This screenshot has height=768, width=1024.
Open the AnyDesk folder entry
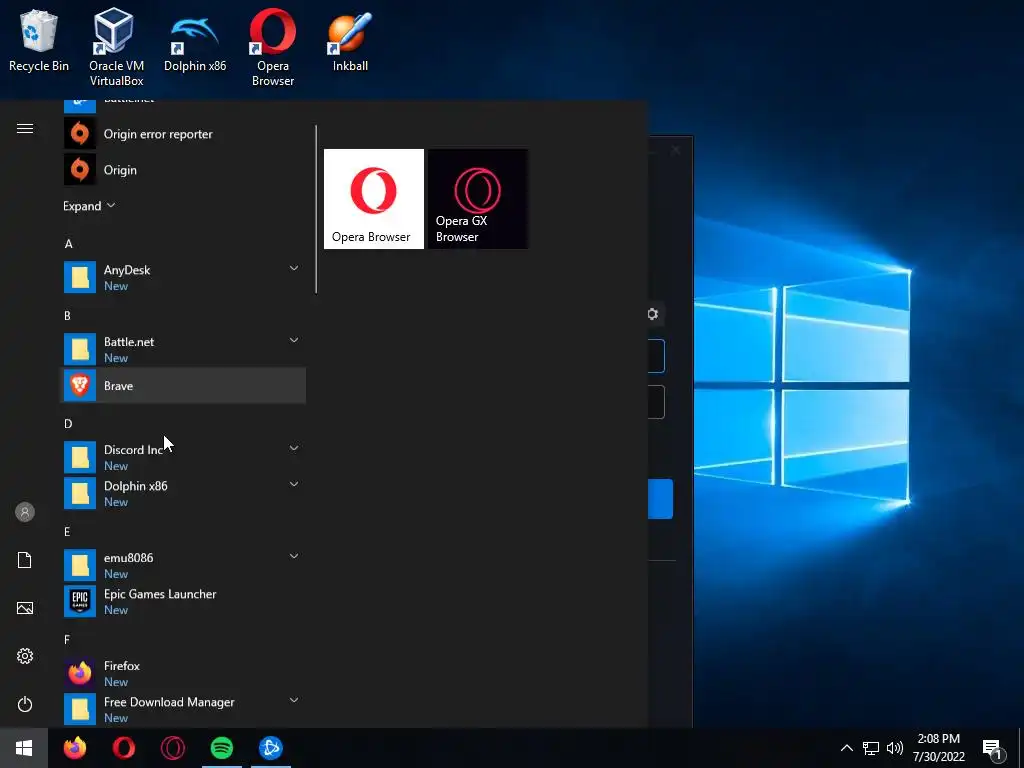[183, 278]
